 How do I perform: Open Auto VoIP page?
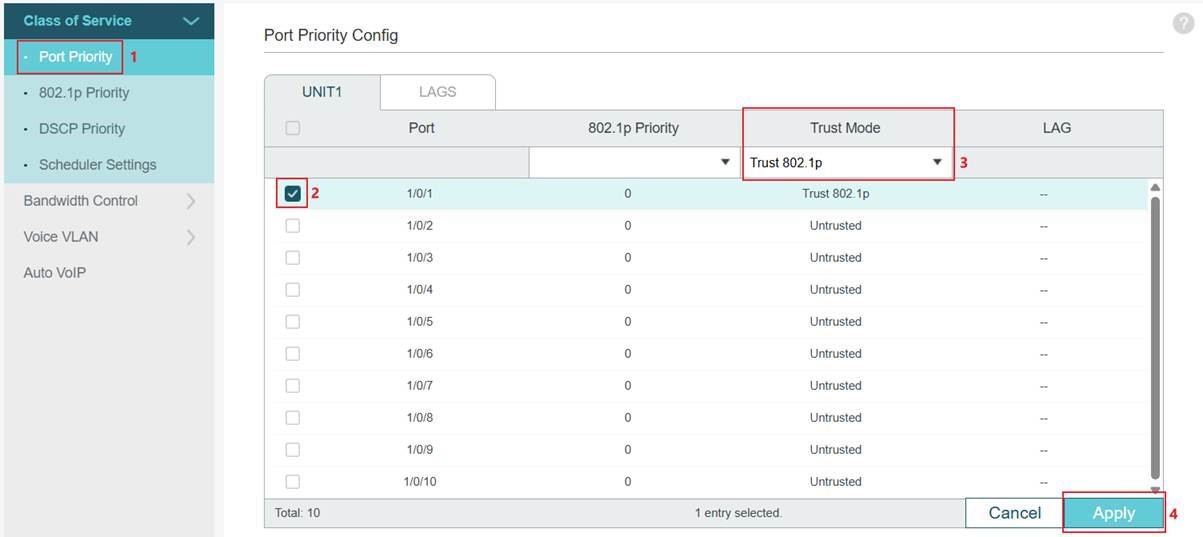pyautogui.click(x=55, y=273)
